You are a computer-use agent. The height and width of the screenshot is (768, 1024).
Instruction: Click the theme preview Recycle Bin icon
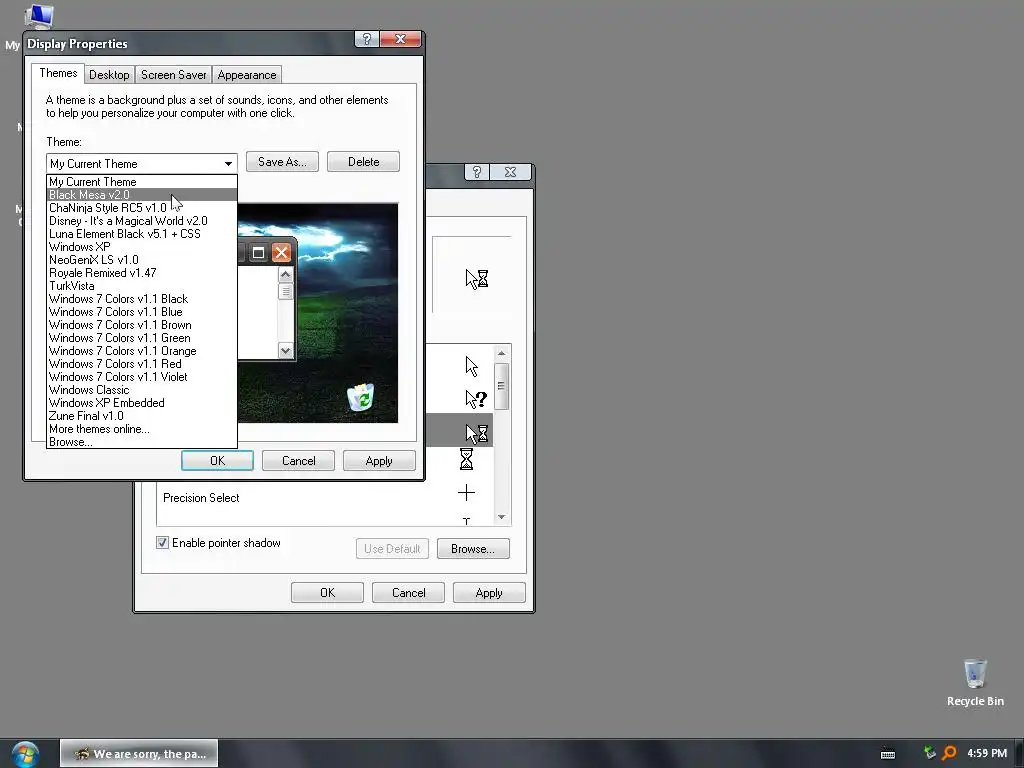point(360,397)
